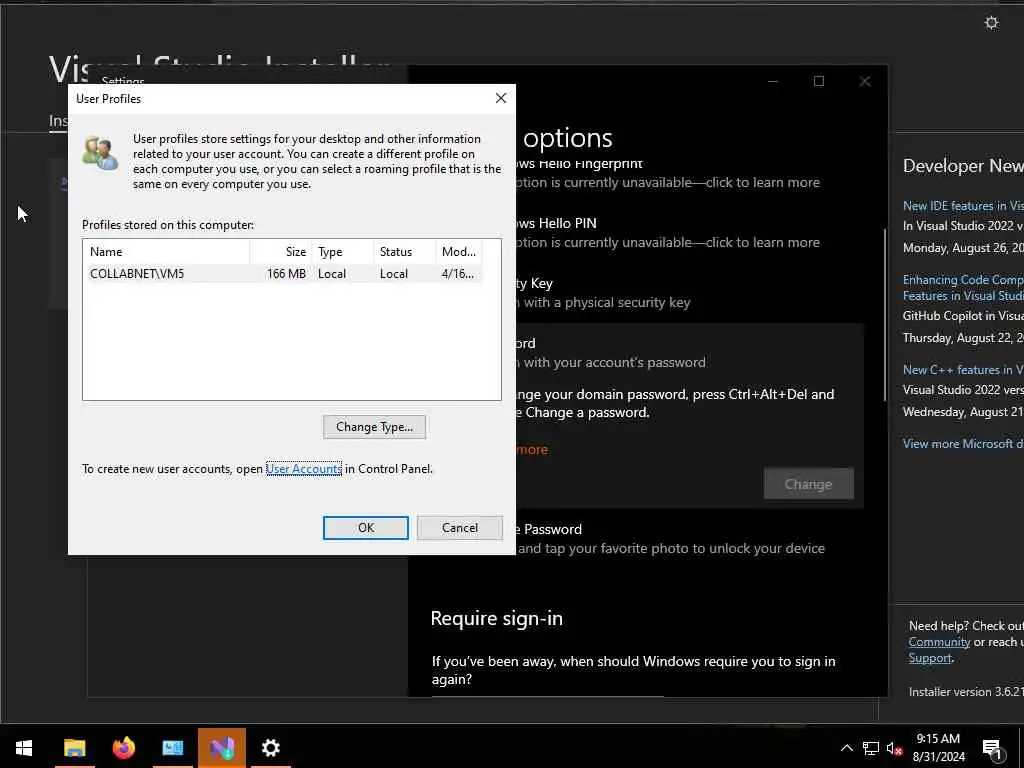
Task: Open the Support link in installer
Action: pyautogui.click(x=930, y=658)
